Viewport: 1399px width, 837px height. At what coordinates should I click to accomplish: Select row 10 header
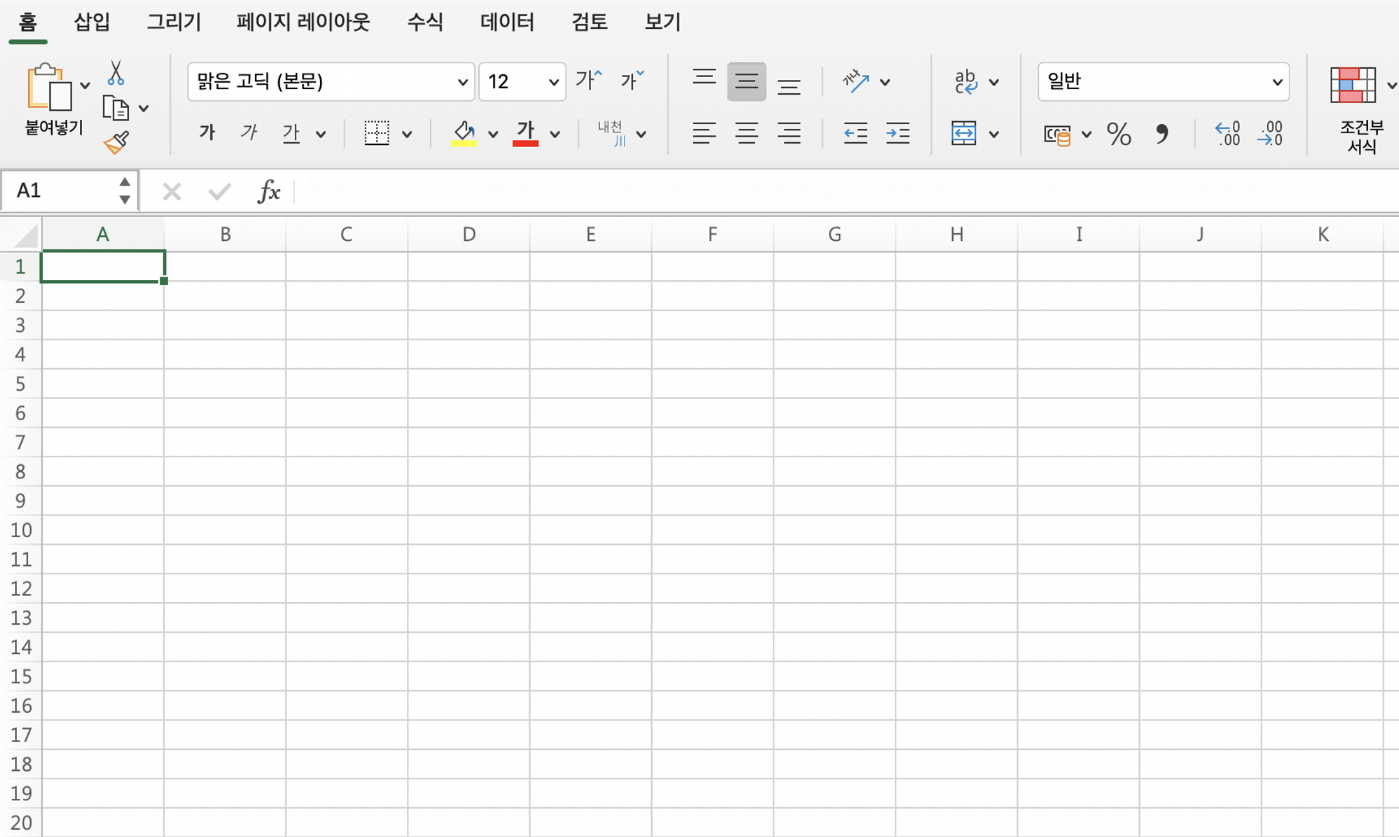(21, 530)
